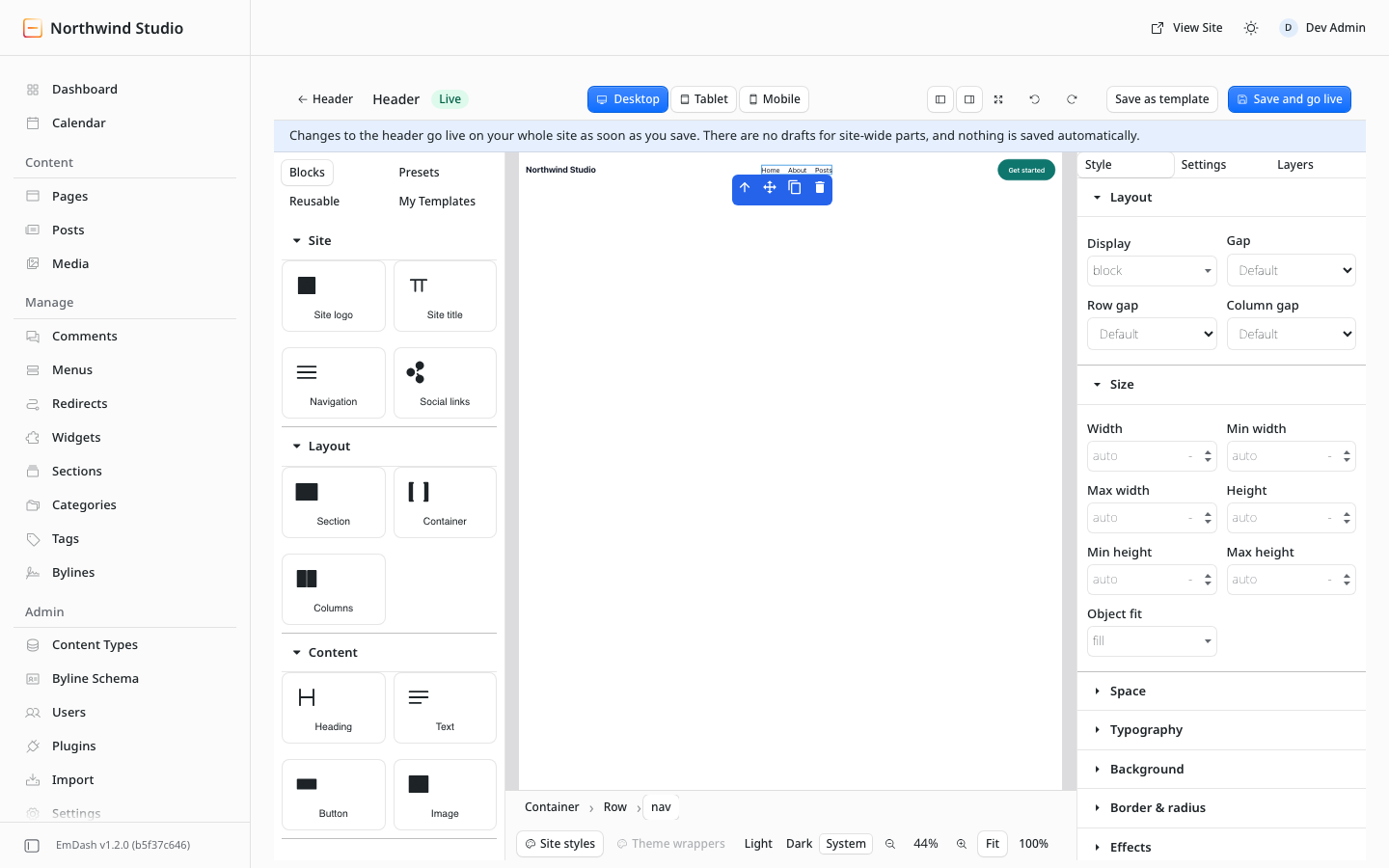Click the zoom in magnifier
1389x868 pixels.
point(962,844)
